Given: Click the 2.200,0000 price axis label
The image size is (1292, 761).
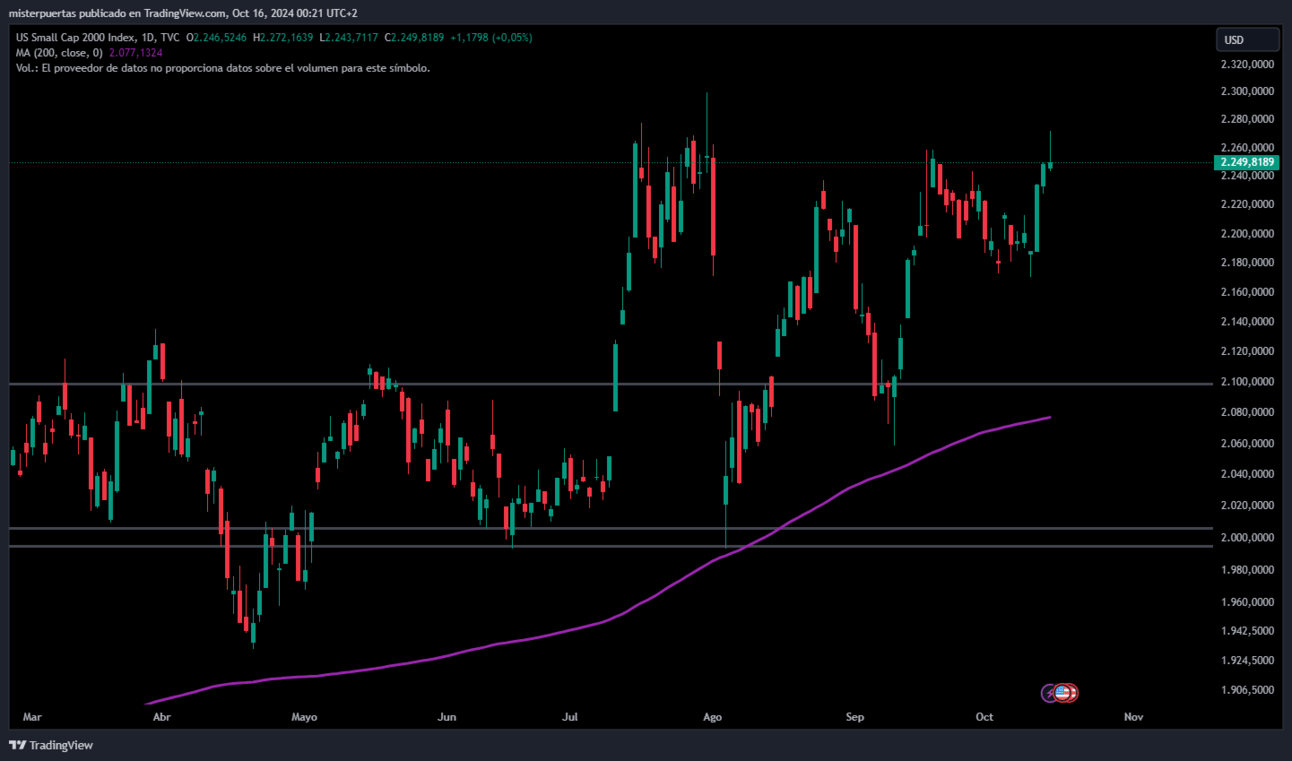Looking at the screenshot, I should pos(1247,234).
